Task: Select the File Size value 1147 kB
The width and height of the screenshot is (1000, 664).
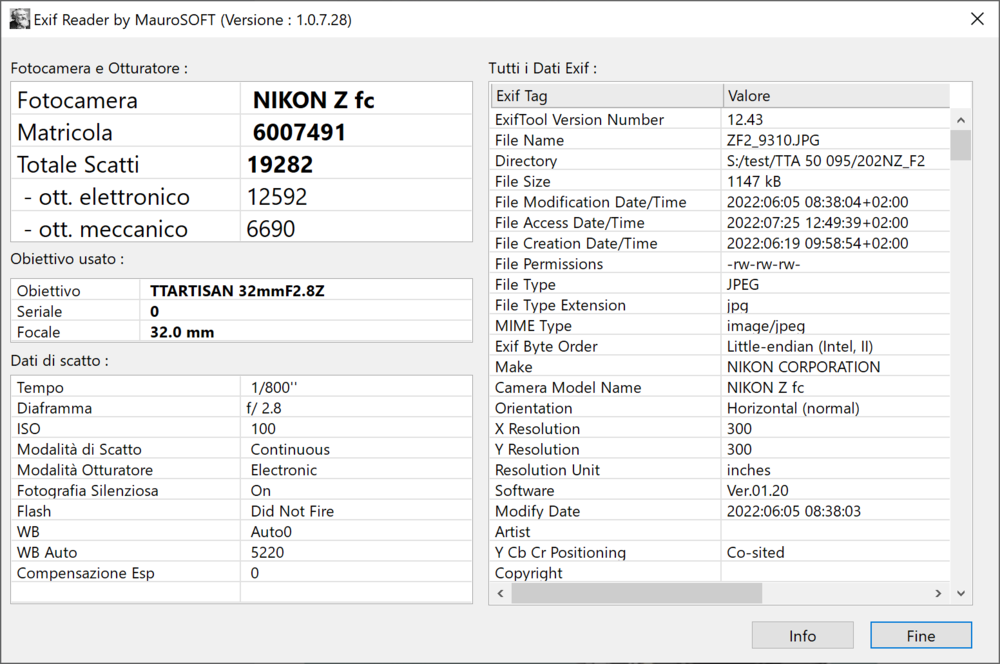Action: pos(754,181)
